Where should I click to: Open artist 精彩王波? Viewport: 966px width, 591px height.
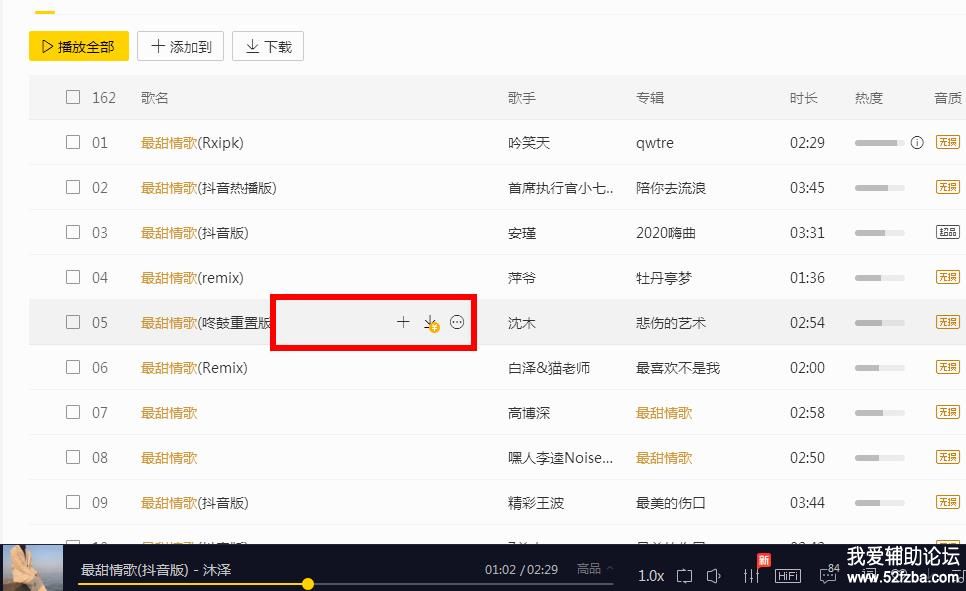[x=536, y=503]
